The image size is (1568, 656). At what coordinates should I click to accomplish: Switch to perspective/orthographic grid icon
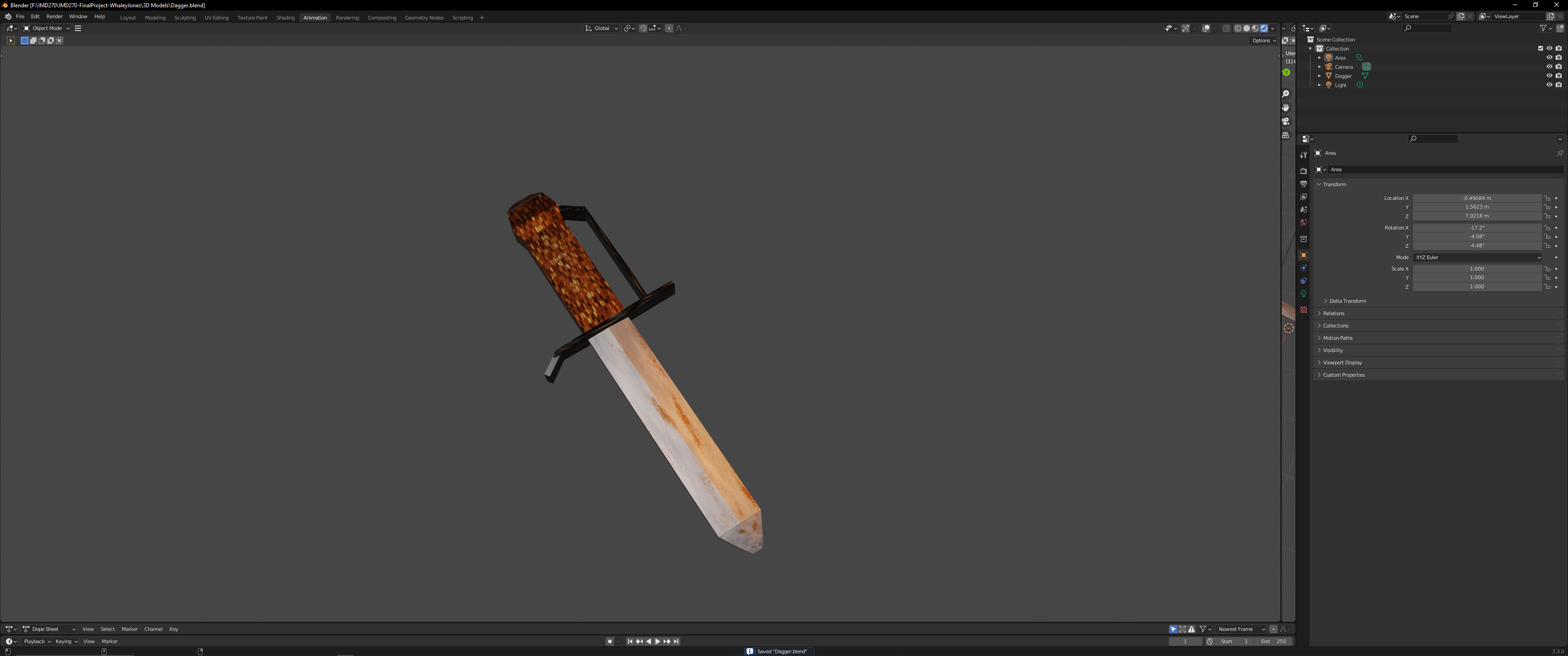1285,135
